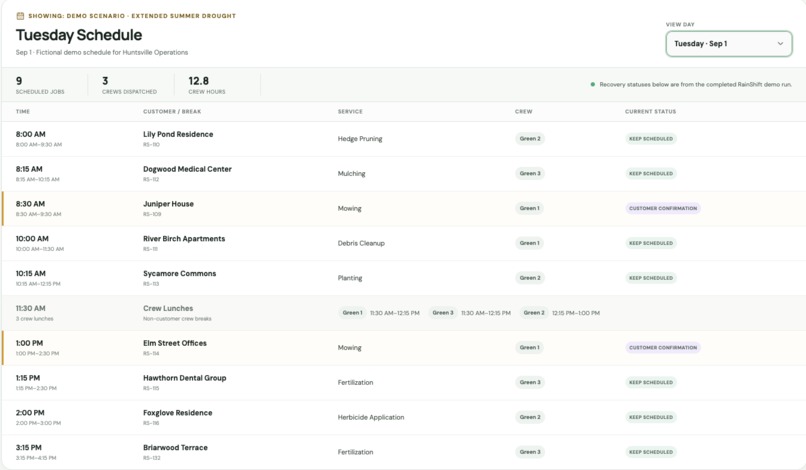Image resolution: width=806 pixels, height=470 pixels.
Task: Click the Mowing service for Juniper House
Action: point(350,209)
